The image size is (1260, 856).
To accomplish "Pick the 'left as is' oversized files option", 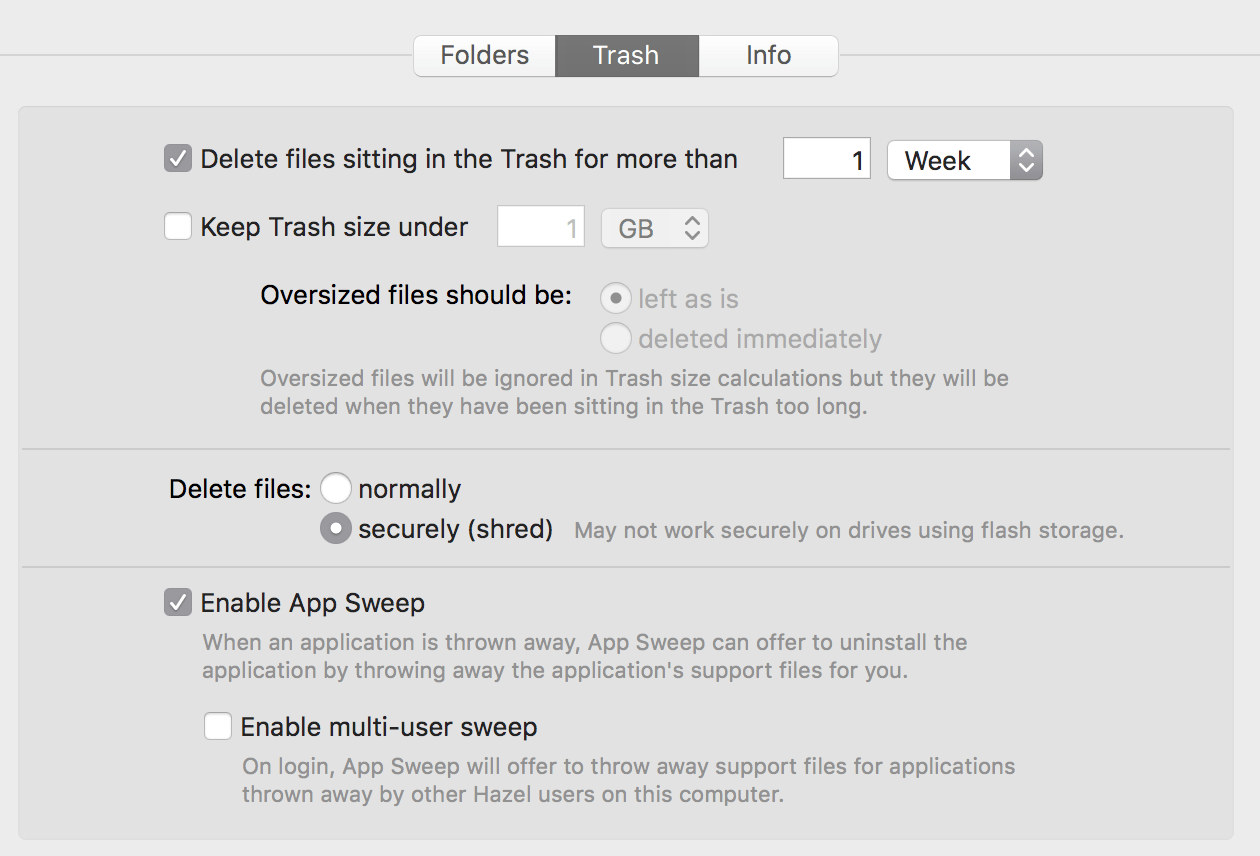I will coord(615,299).
